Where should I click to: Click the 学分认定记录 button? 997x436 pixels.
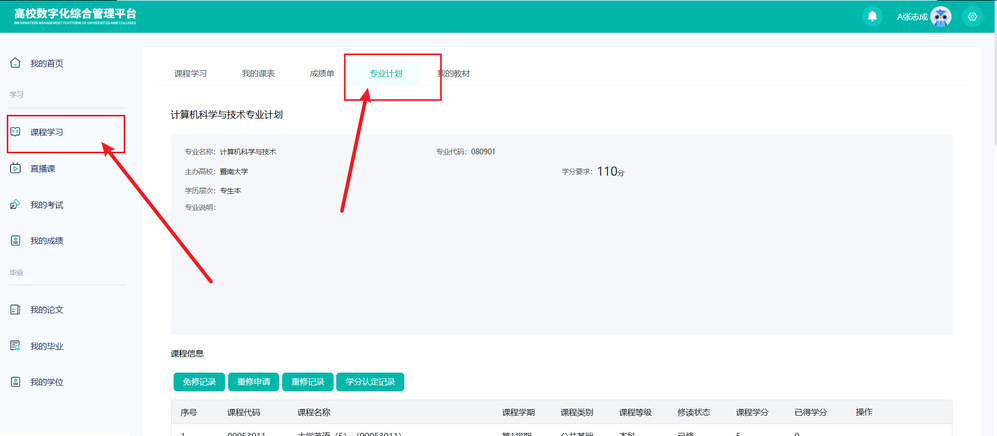pyautogui.click(x=370, y=382)
